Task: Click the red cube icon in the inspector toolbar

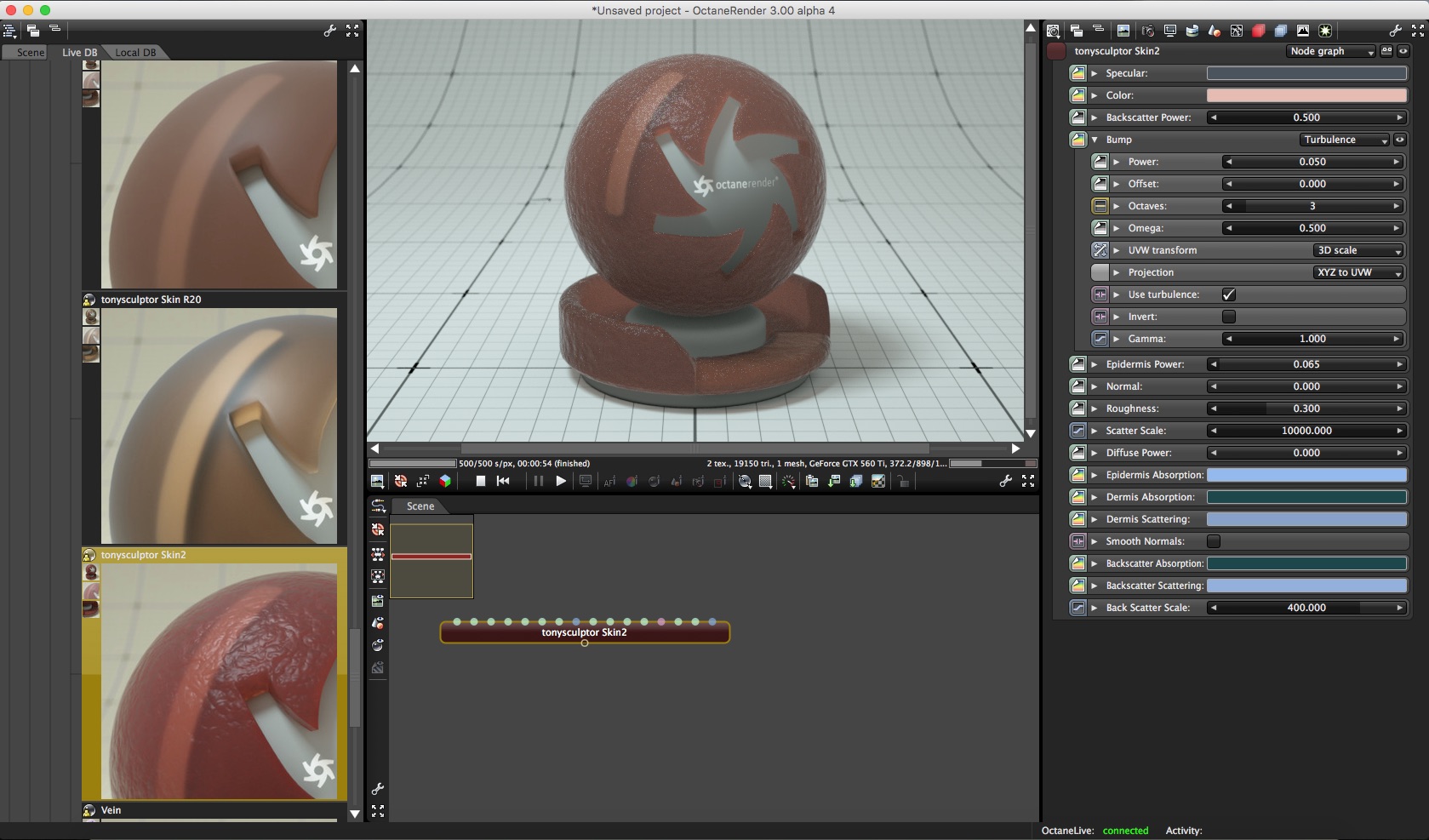Action: 1259,31
